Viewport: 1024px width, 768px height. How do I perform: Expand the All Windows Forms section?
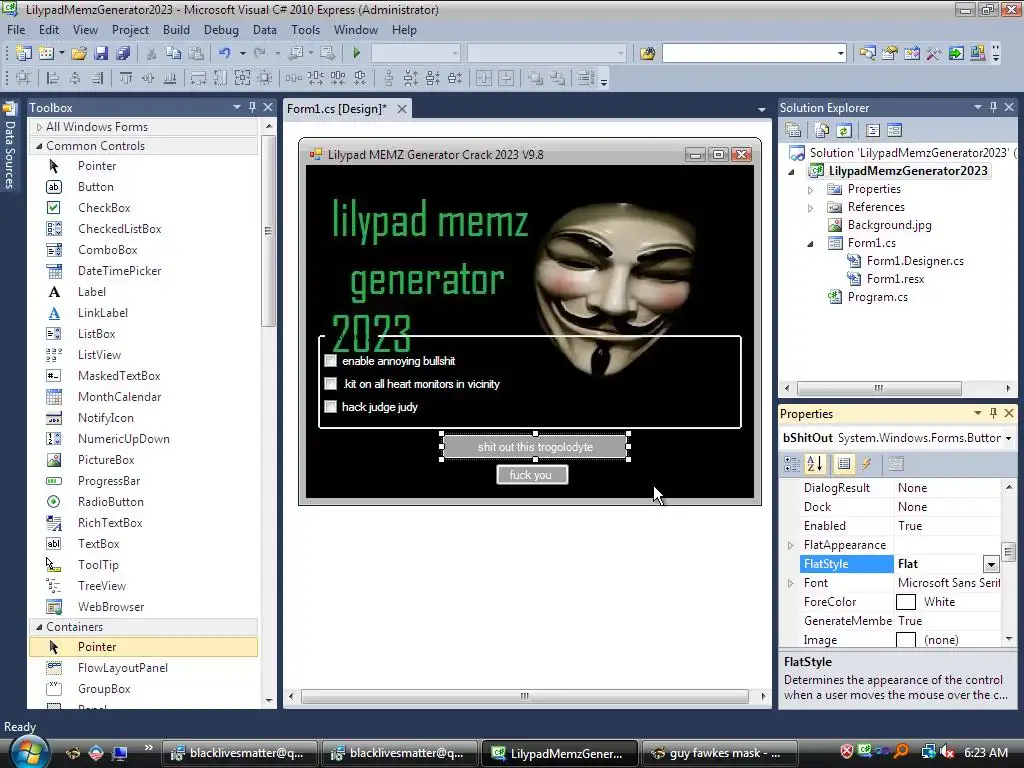[39, 127]
